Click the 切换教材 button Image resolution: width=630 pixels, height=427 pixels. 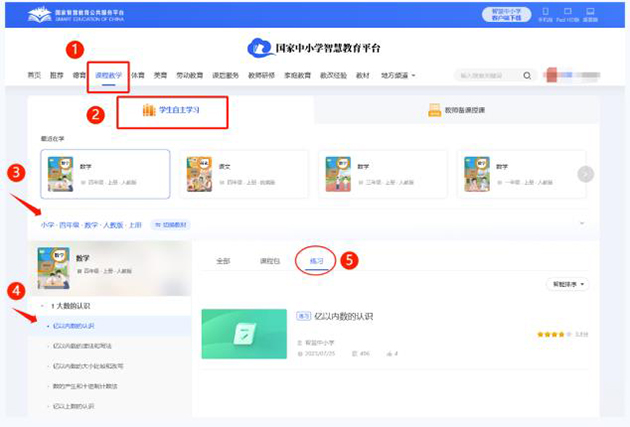click(x=169, y=225)
